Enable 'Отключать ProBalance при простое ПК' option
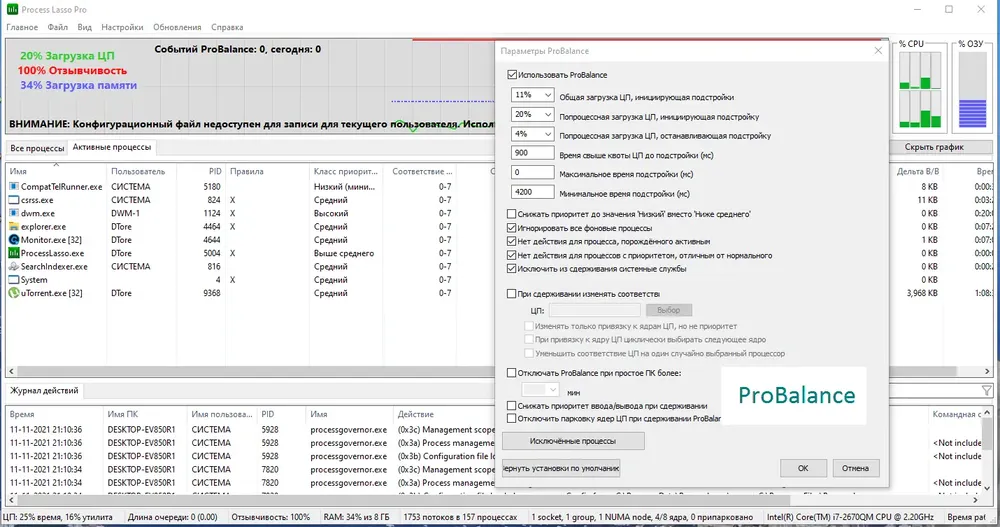 [x=511, y=373]
